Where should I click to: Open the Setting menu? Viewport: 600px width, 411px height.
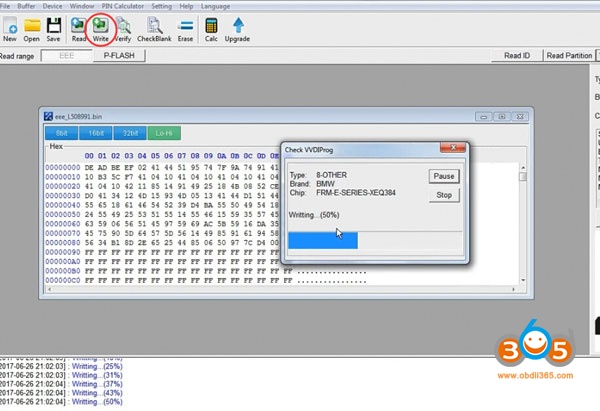[161, 6]
